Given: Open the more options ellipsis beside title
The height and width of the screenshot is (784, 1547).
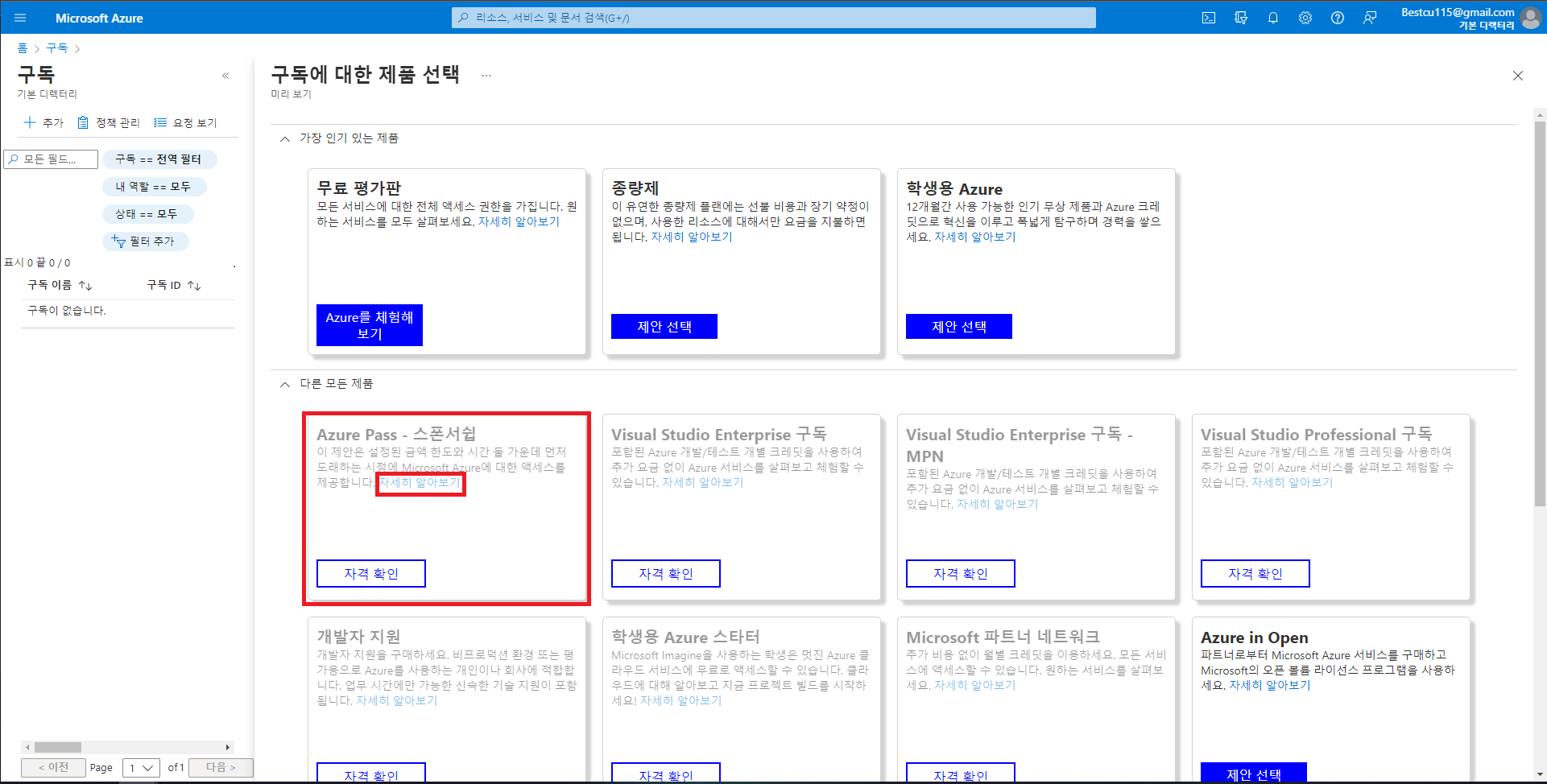Looking at the screenshot, I should (x=486, y=75).
